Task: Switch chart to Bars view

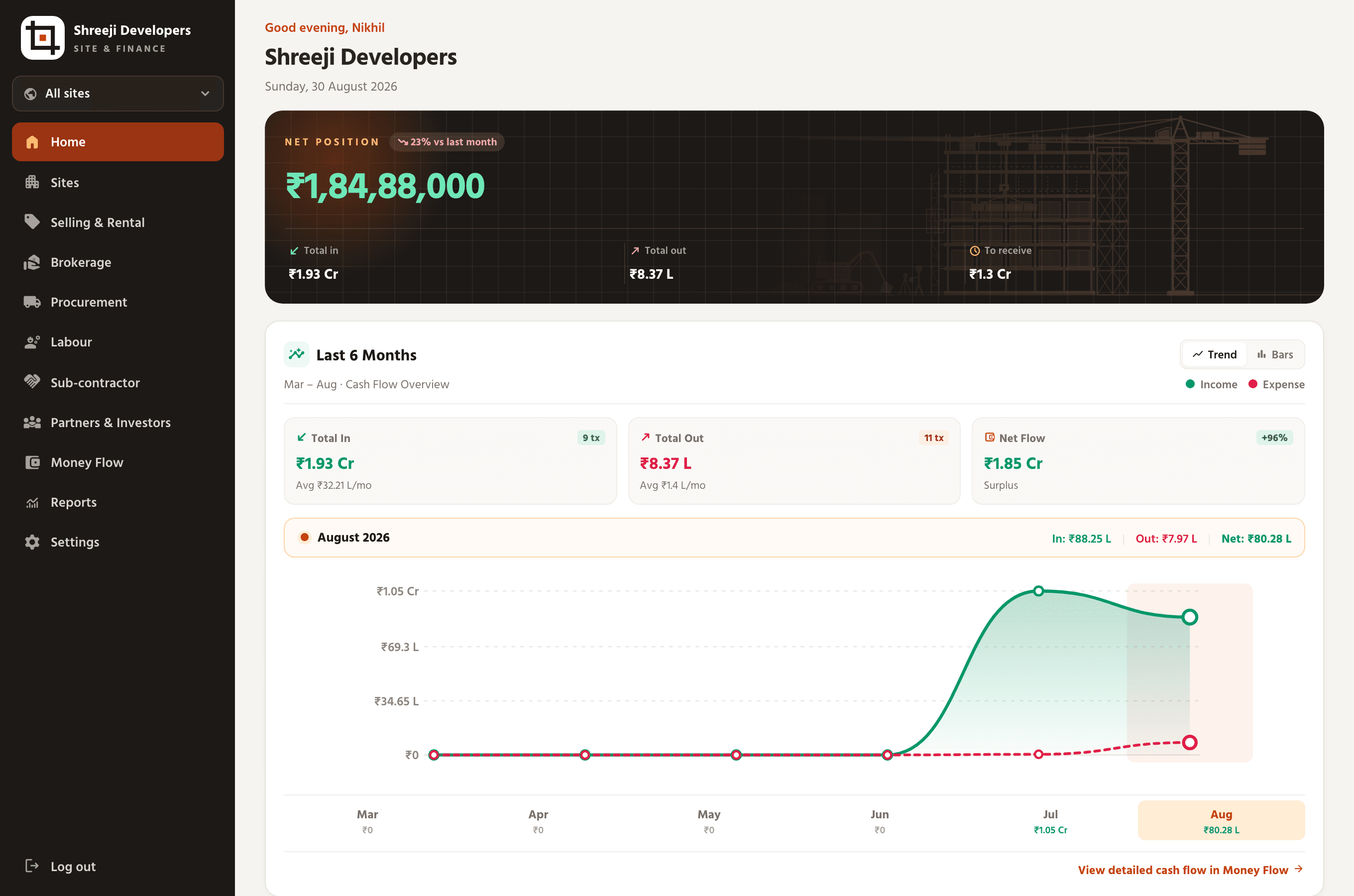Action: 1274,354
